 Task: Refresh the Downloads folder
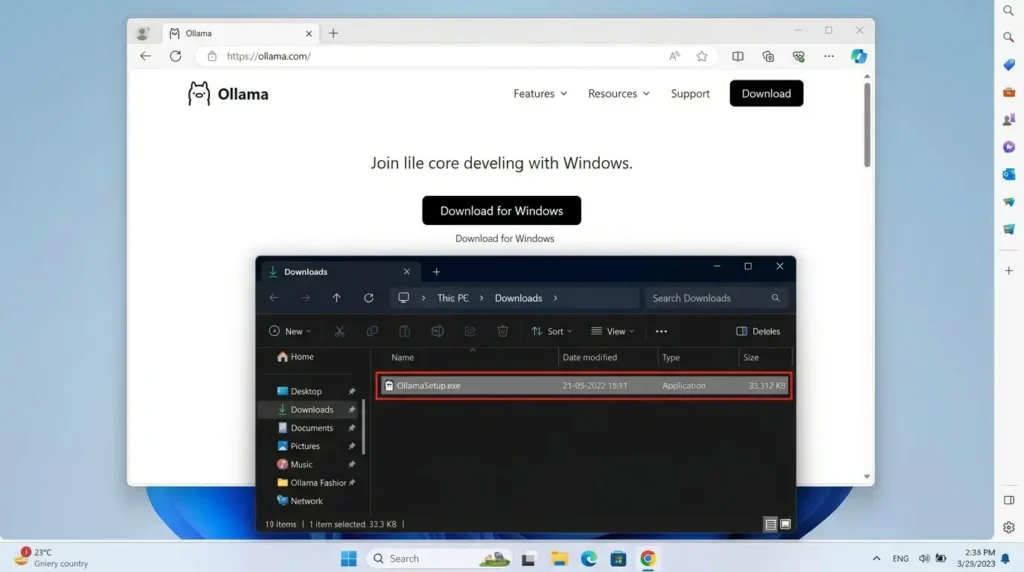pyautogui.click(x=368, y=298)
